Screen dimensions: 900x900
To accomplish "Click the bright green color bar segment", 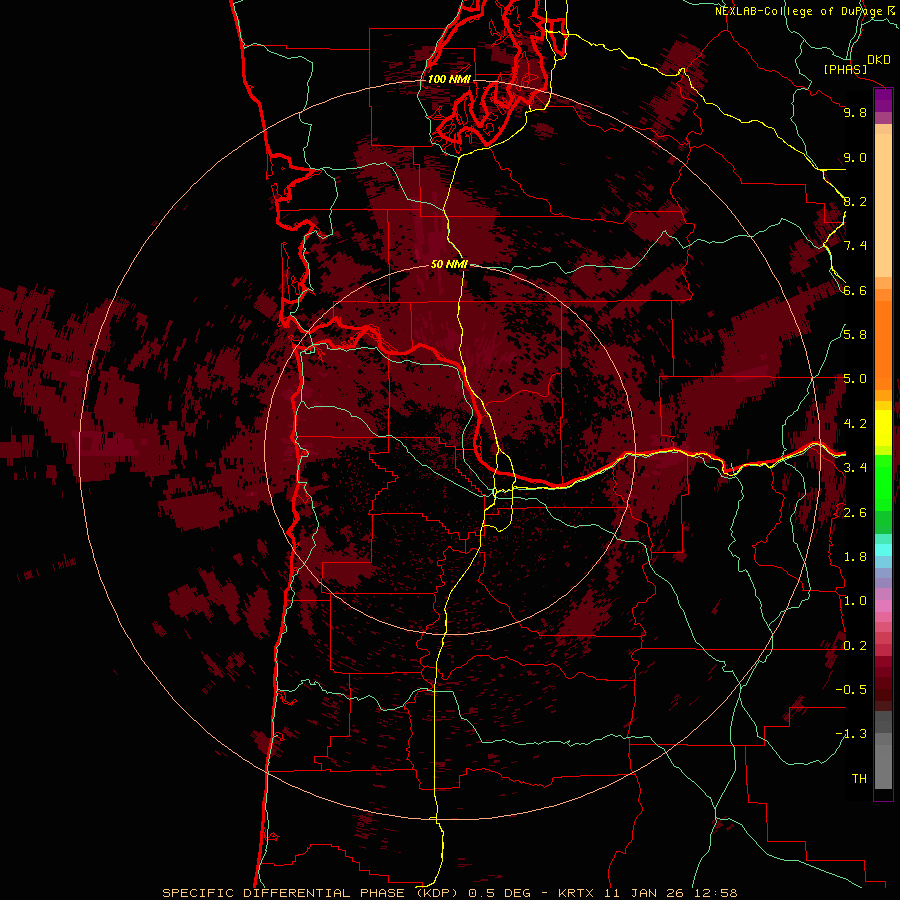I will point(883,481).
